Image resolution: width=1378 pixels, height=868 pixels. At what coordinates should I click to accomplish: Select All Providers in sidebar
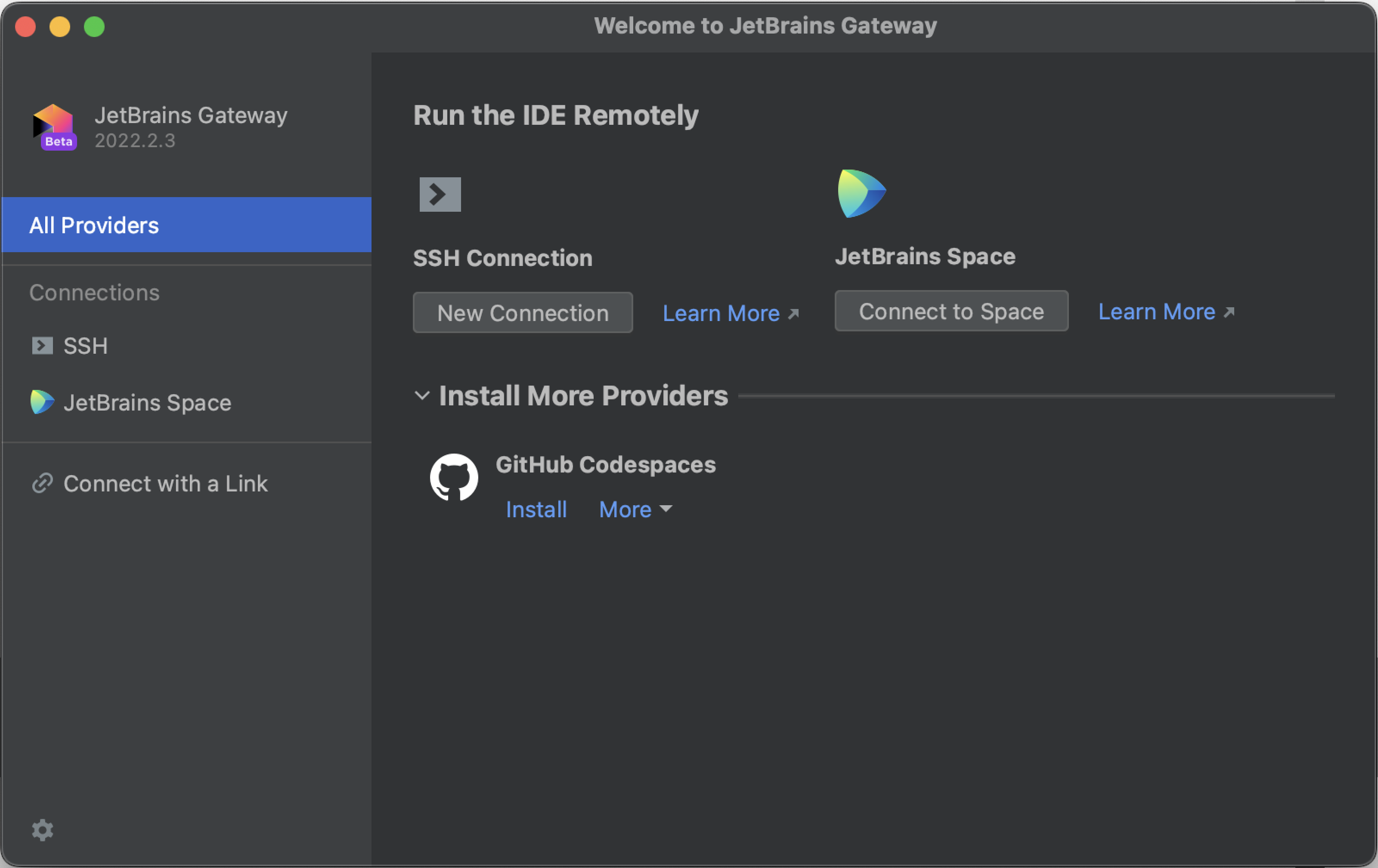pyautogui.click(x=186, y=225)
